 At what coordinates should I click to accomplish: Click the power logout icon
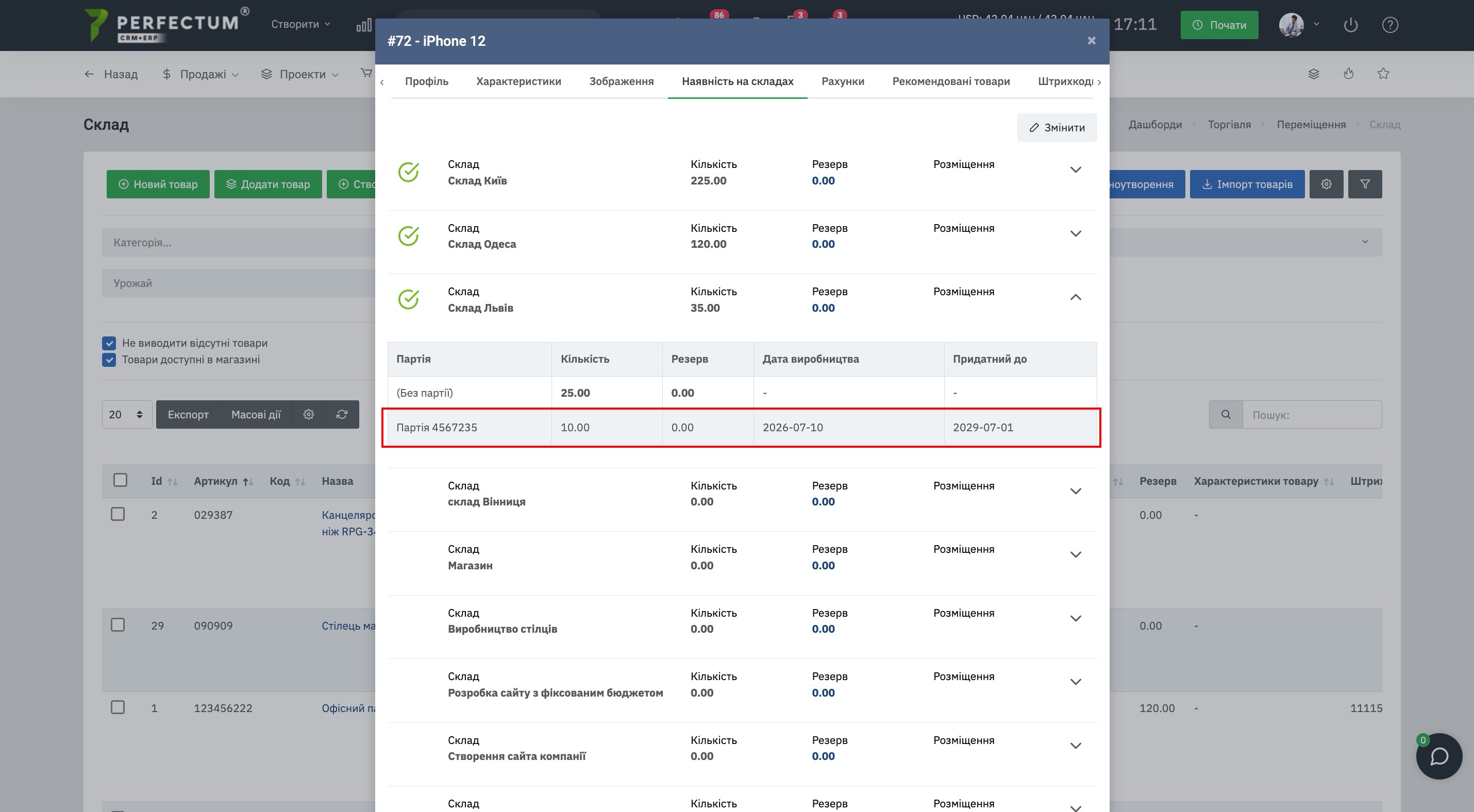tap(1350, 25)
